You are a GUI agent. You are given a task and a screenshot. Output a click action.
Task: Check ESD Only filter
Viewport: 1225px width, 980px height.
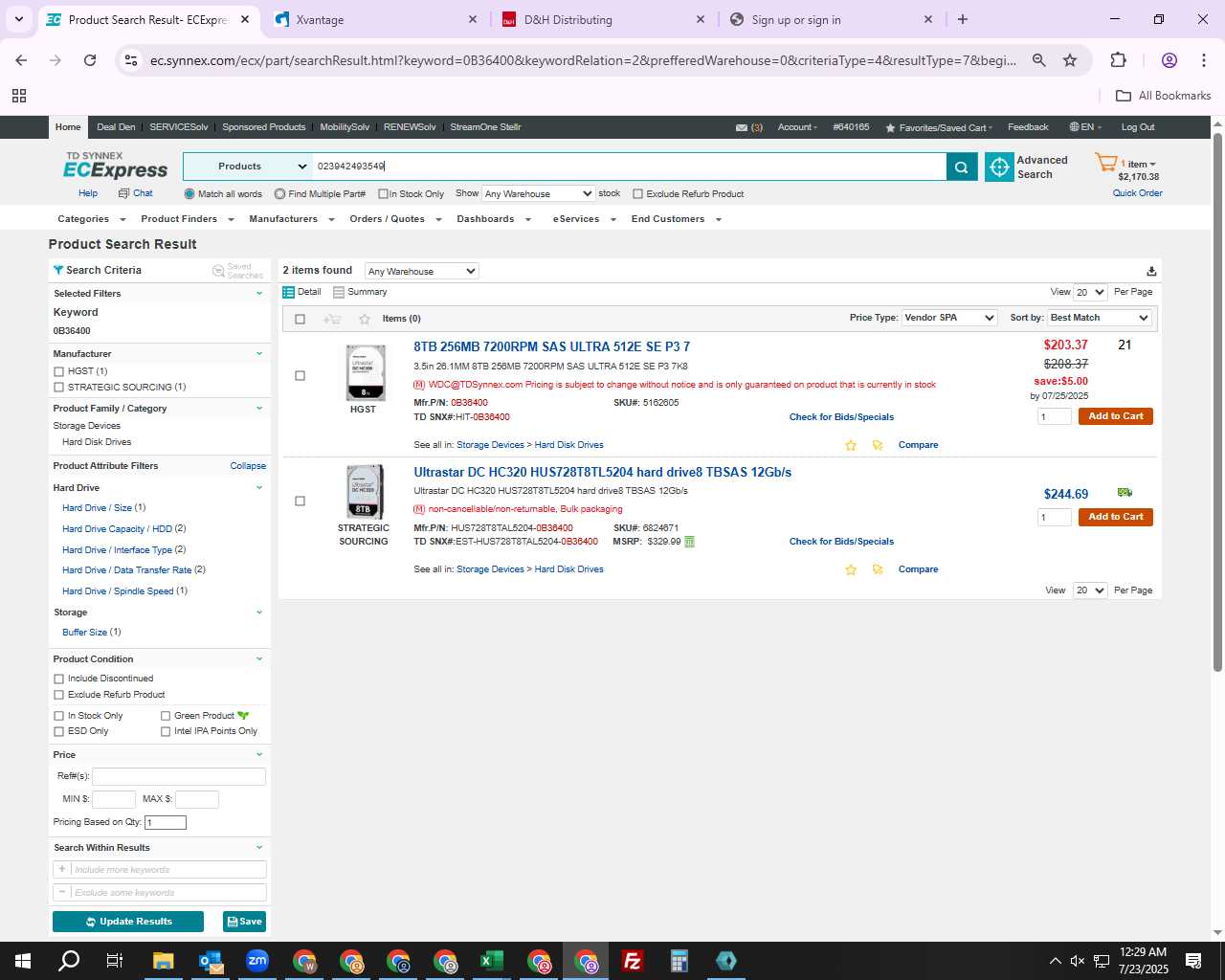pyautogui.click(x=59, y=731)
